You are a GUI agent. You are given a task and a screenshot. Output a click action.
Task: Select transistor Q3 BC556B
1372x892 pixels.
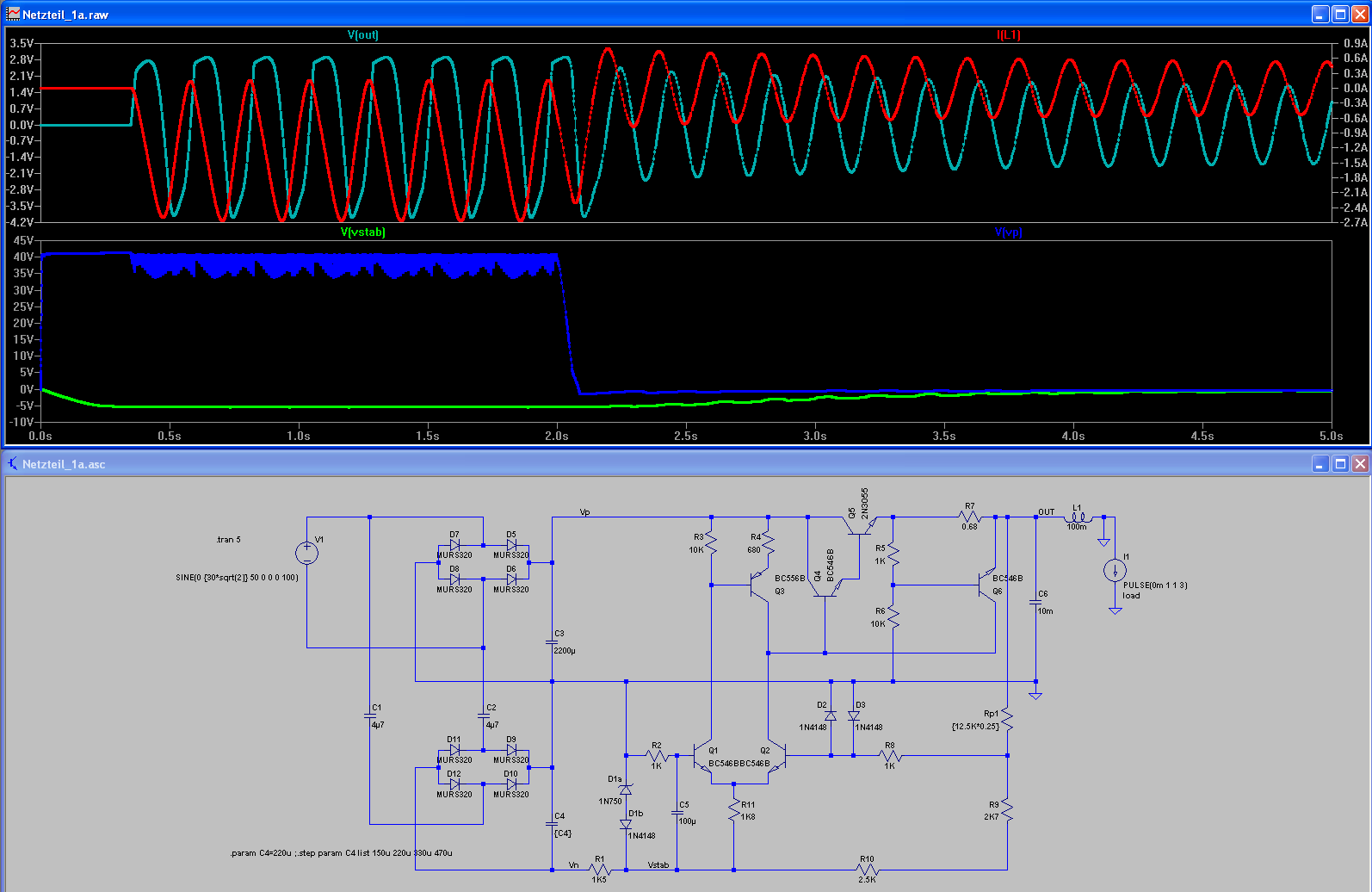[758, 585]
